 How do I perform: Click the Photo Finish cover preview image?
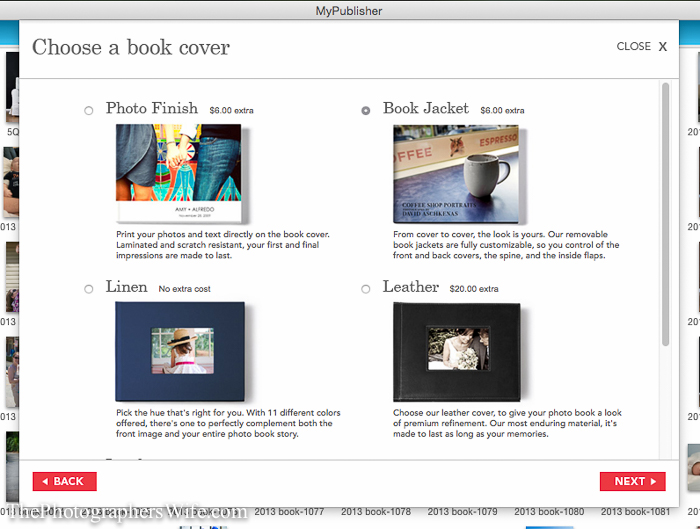tap(180, 174)
